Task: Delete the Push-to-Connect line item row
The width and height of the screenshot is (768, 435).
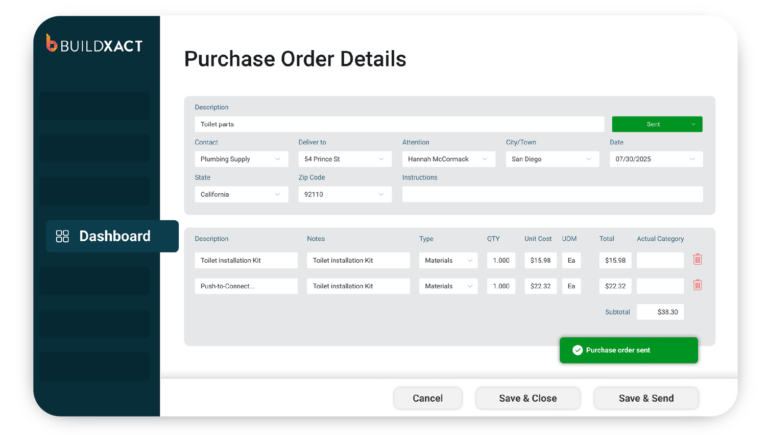Action: pyautogui.click(x=697, y=285)
